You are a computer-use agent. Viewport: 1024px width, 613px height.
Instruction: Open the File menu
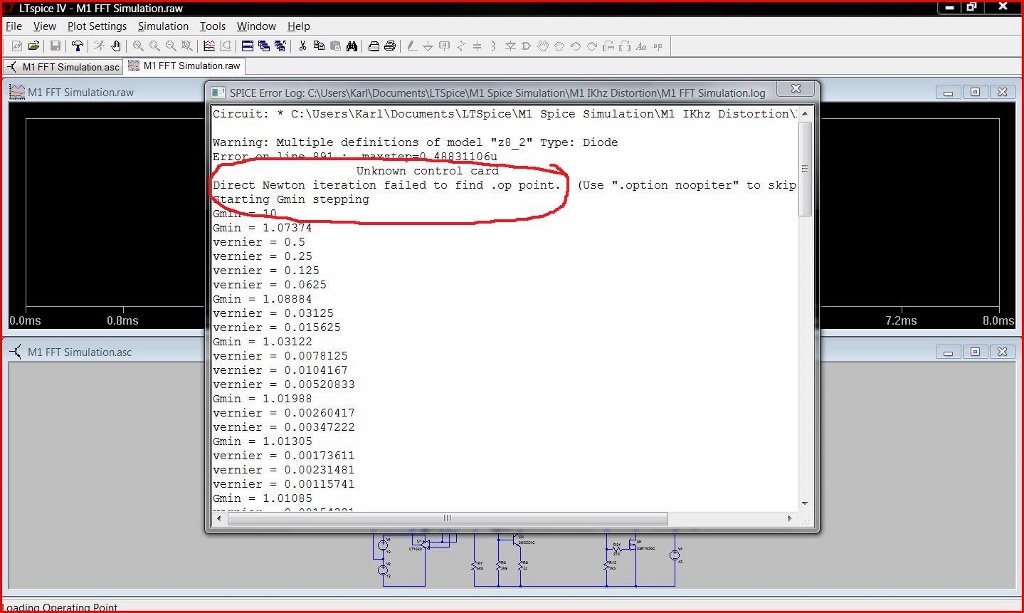pyautogui.click(x=14, y=26)
